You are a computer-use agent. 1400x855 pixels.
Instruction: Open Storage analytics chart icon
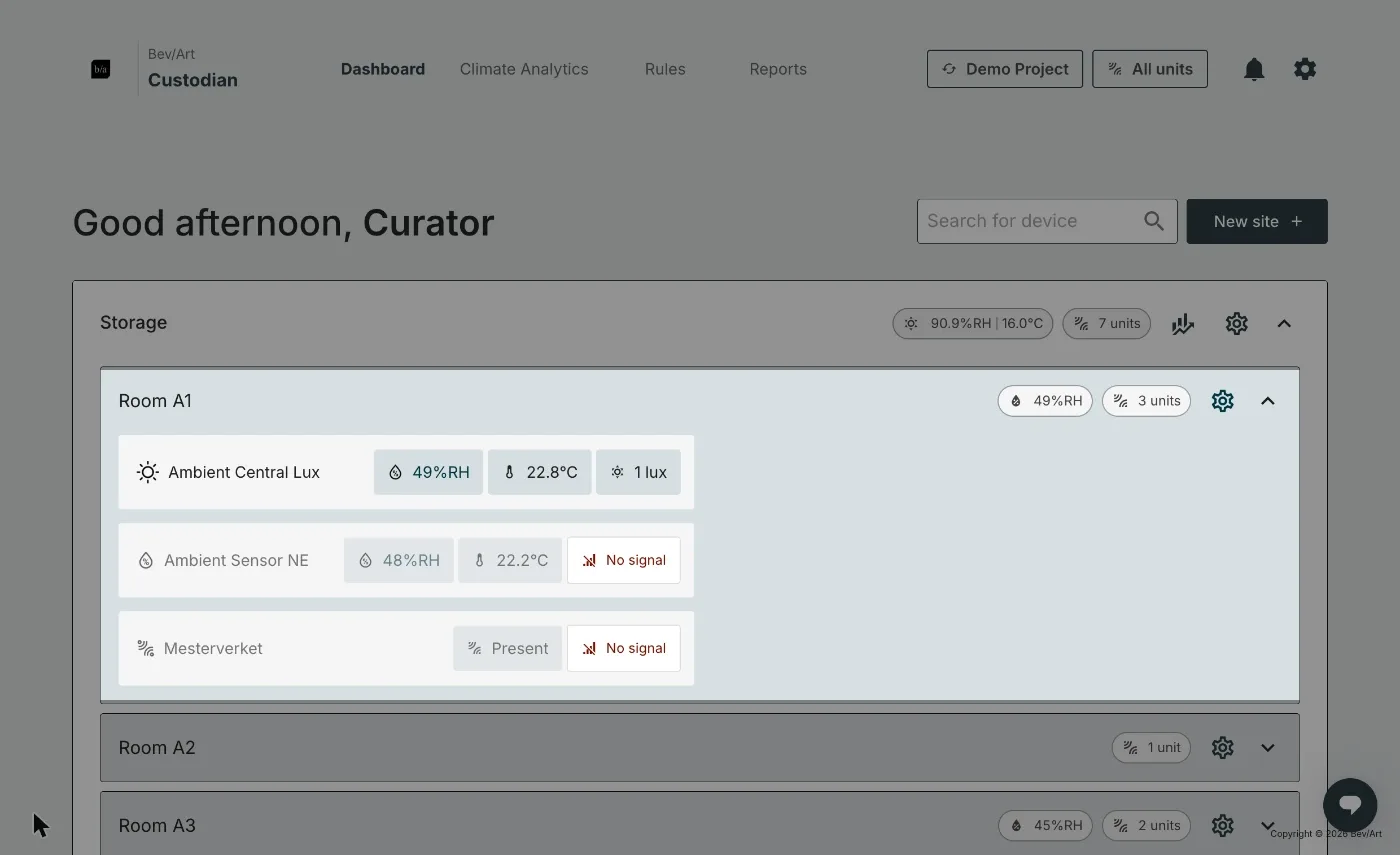pos(1183,323)
